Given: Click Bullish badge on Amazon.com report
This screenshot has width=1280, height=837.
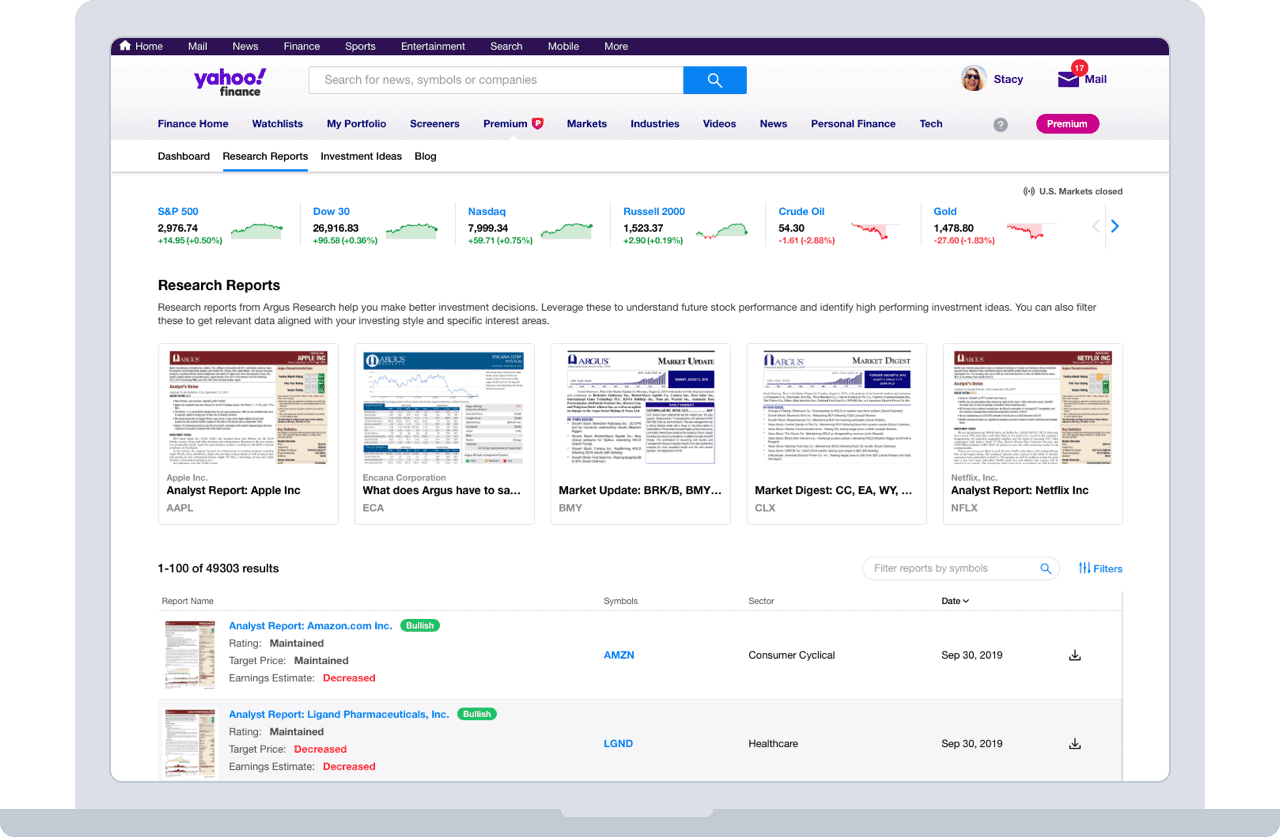Looking at the screenshot, I should [420, 626].
